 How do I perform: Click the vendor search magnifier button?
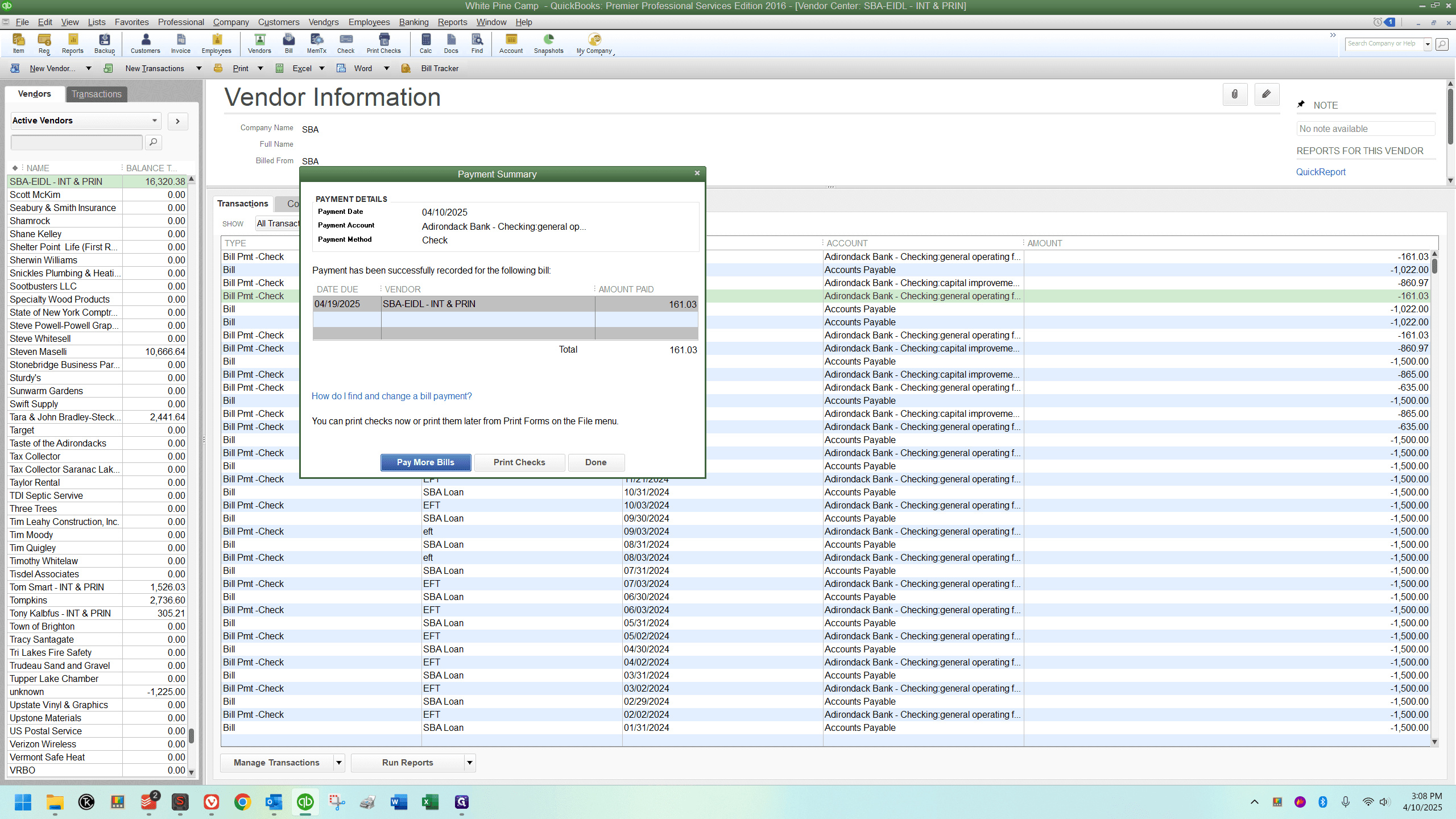153,142
